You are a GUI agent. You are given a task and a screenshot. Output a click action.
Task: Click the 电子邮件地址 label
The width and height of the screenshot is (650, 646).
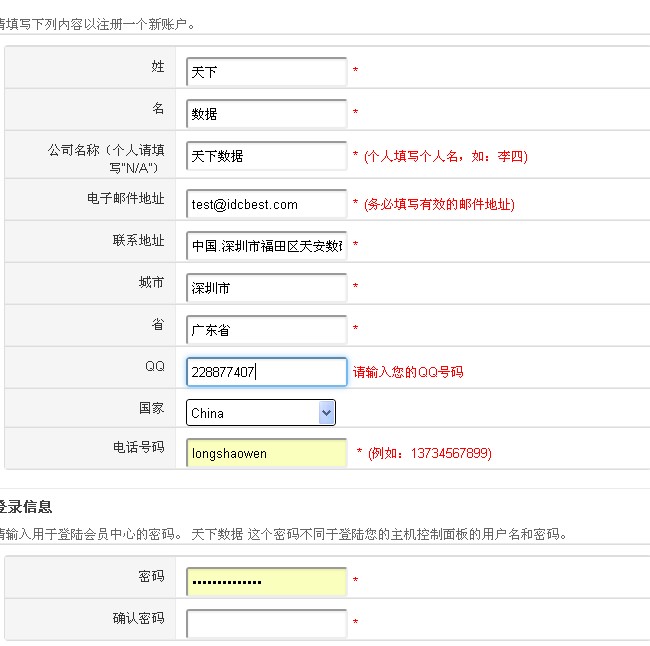click(x=125, y=198)
